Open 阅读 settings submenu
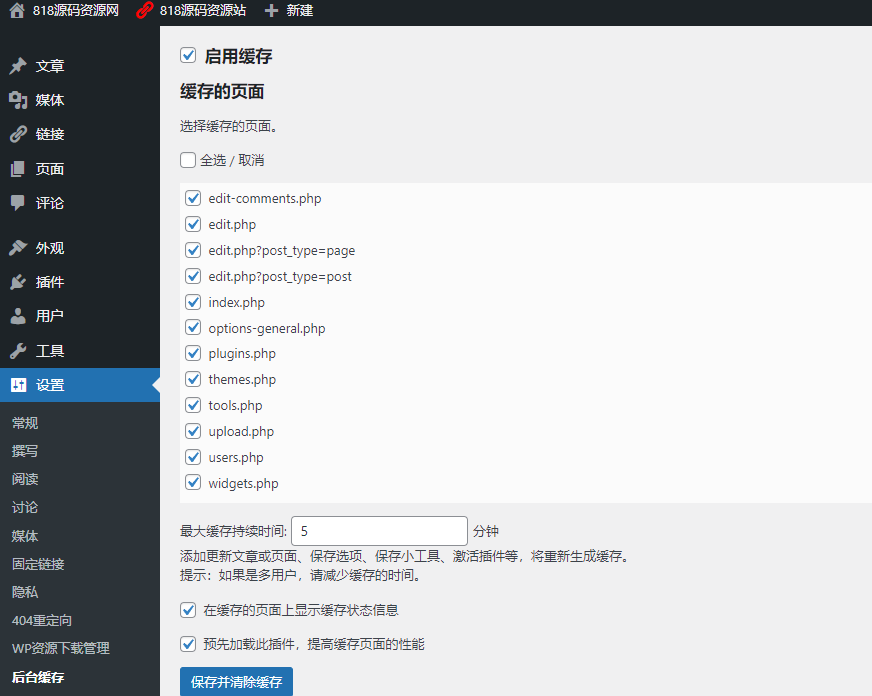The width and height of the screenshot is (872, 696). point(25,479)
